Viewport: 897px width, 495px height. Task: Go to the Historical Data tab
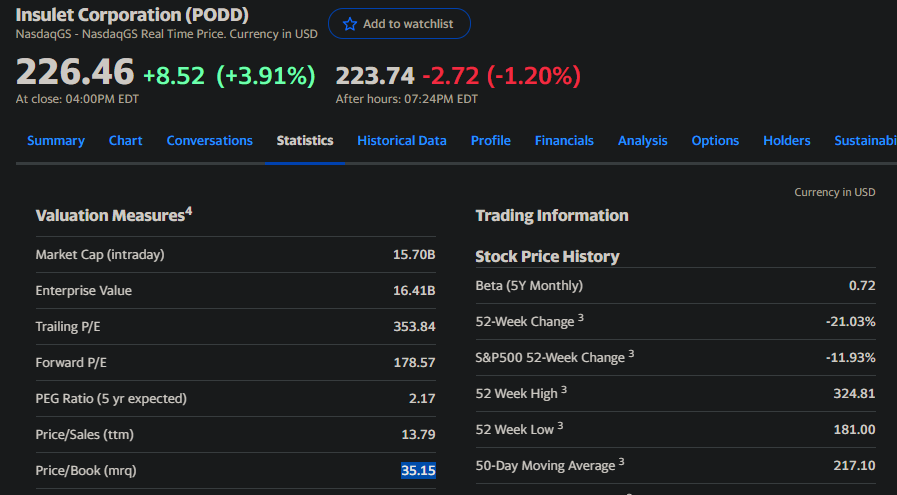pyautogui.click(x=402, y=140)
